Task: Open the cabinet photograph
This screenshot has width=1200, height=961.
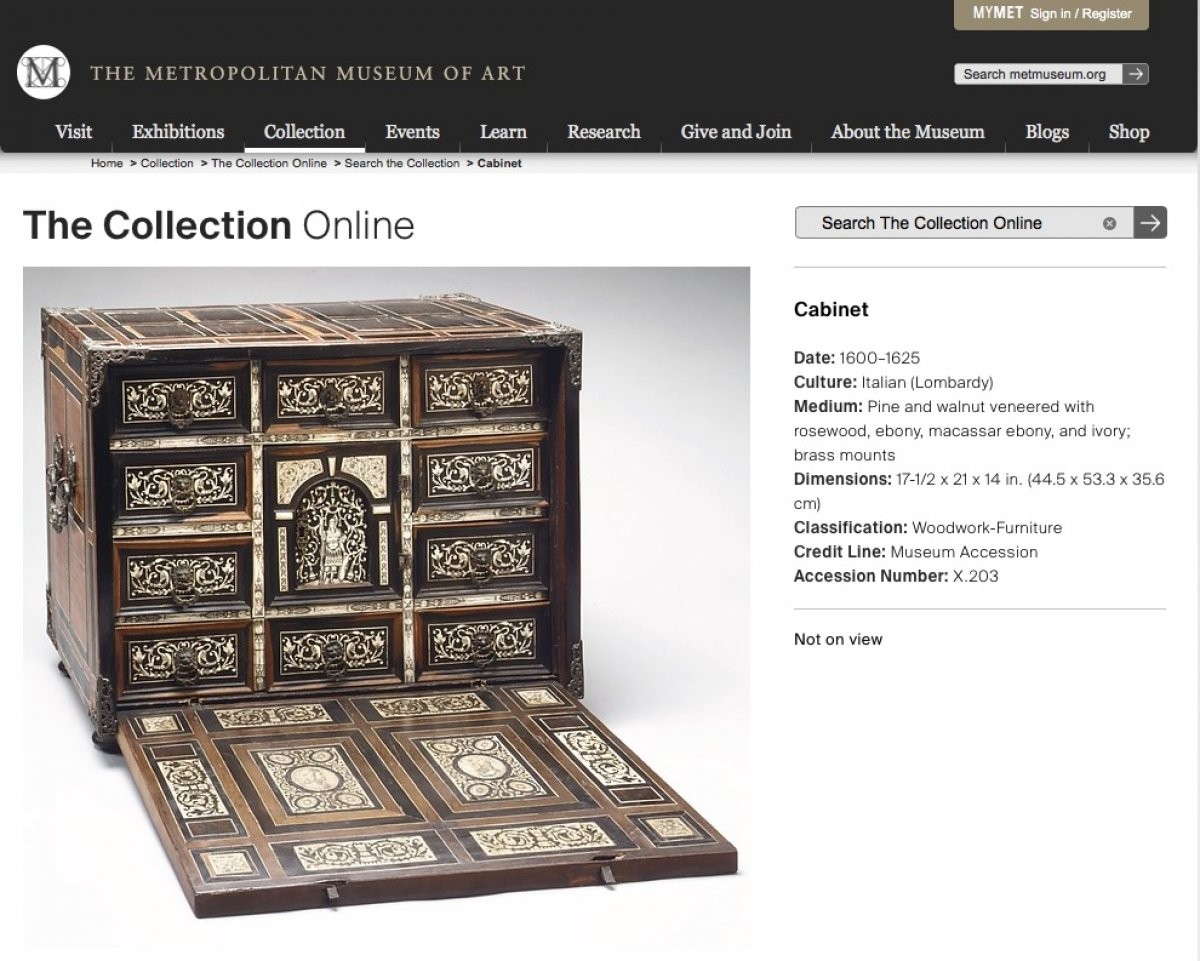Action: coord(386,606)
